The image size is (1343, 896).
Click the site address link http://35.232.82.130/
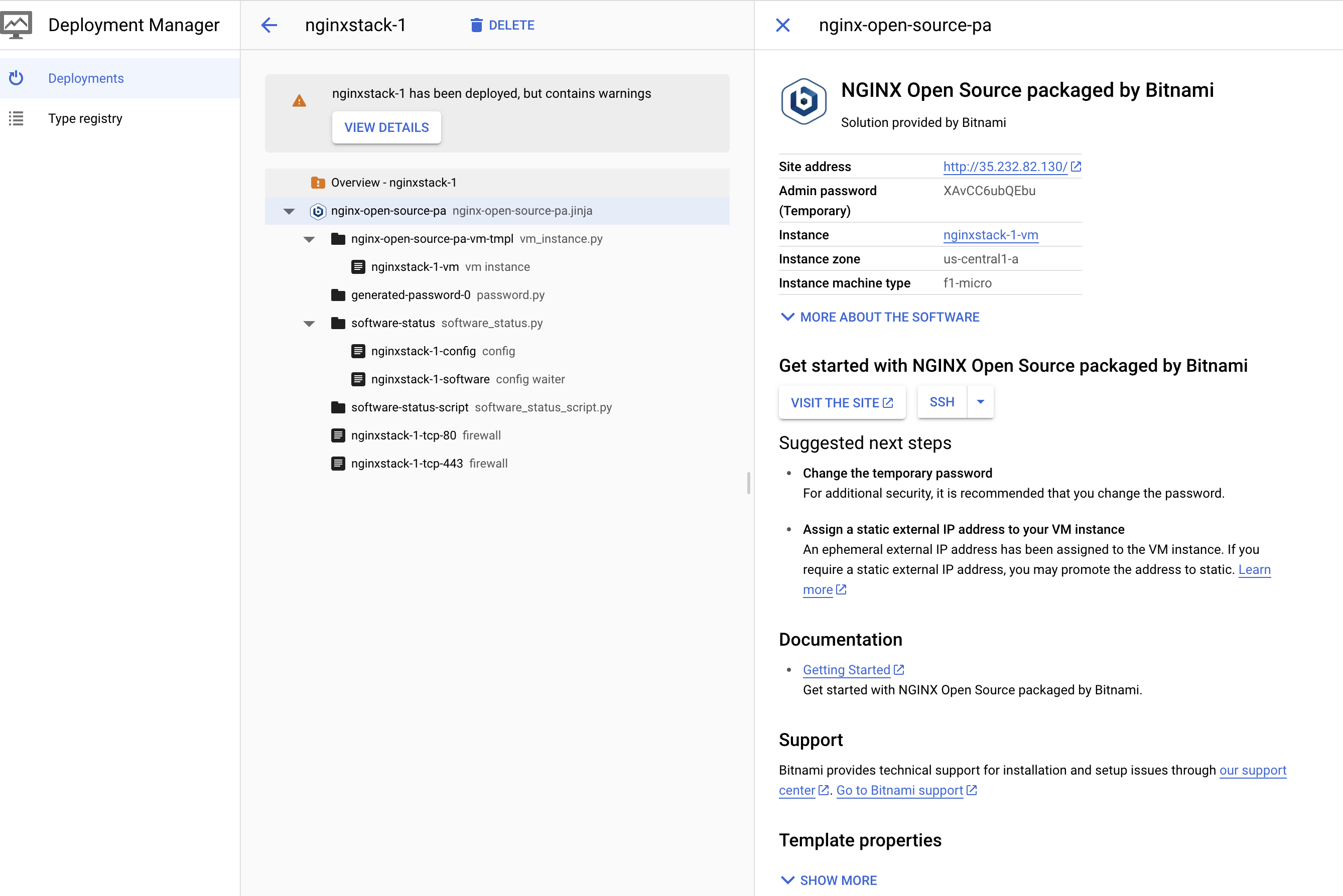click(x=1004, y=167)
